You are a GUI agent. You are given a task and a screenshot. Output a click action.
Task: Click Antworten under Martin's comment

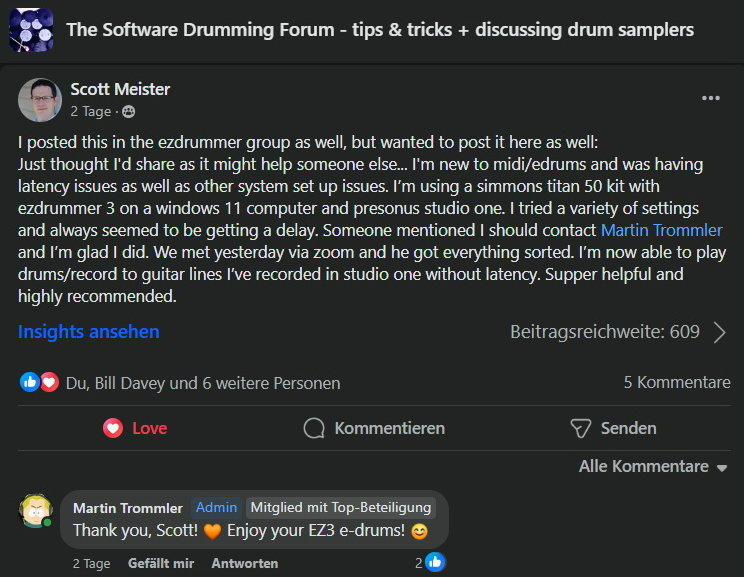pos(245,563)
